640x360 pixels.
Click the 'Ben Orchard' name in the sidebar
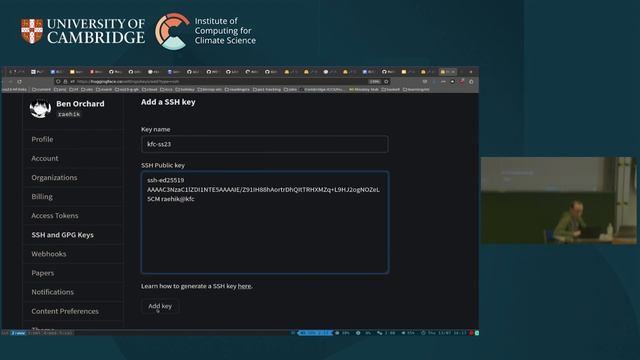[80, 104]
